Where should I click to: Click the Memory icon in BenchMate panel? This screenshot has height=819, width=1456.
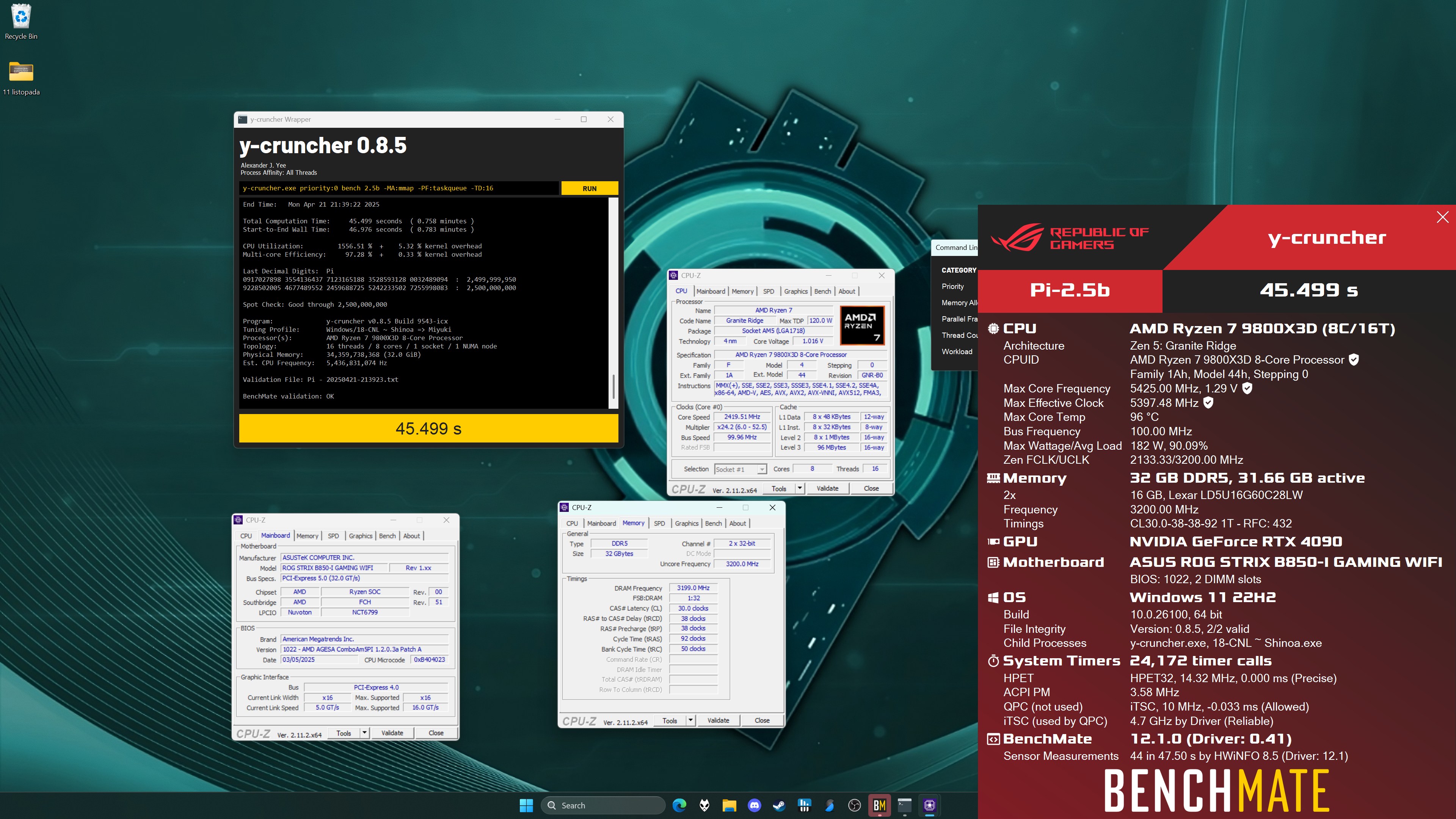click(x=993, y=478)
